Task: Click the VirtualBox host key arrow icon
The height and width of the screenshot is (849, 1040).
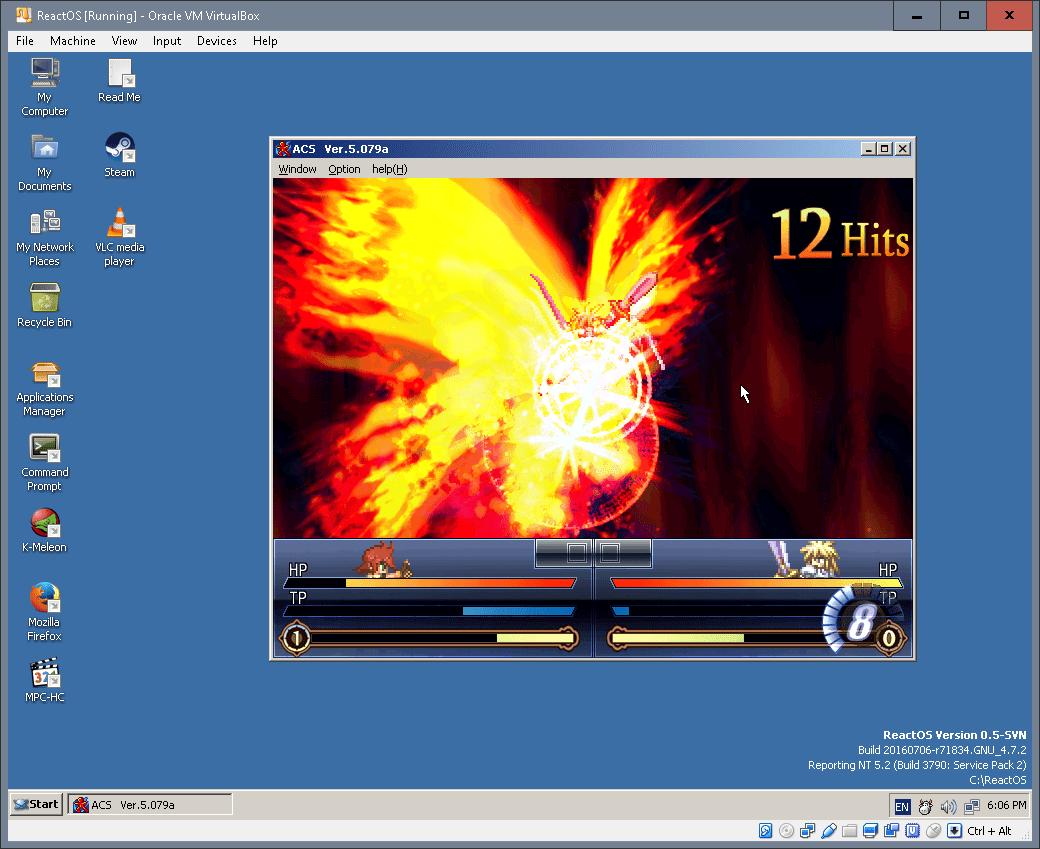Action: click(954, 830)
